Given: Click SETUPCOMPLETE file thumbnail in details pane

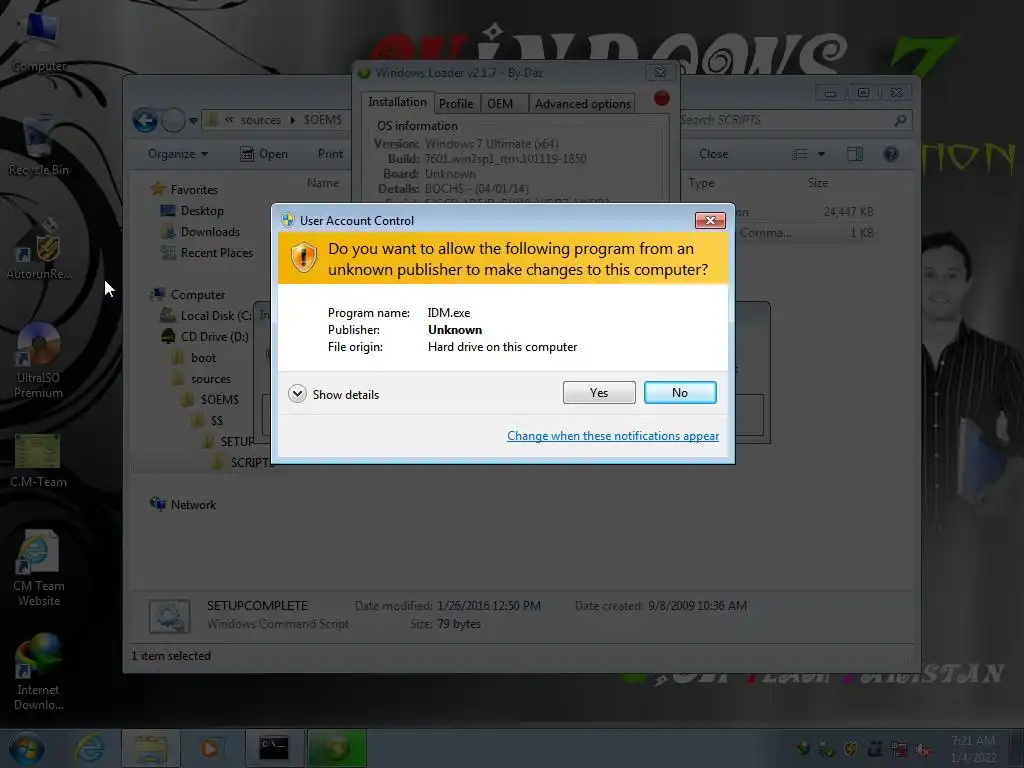Looking at the screenshot, I should pos(170,616).
